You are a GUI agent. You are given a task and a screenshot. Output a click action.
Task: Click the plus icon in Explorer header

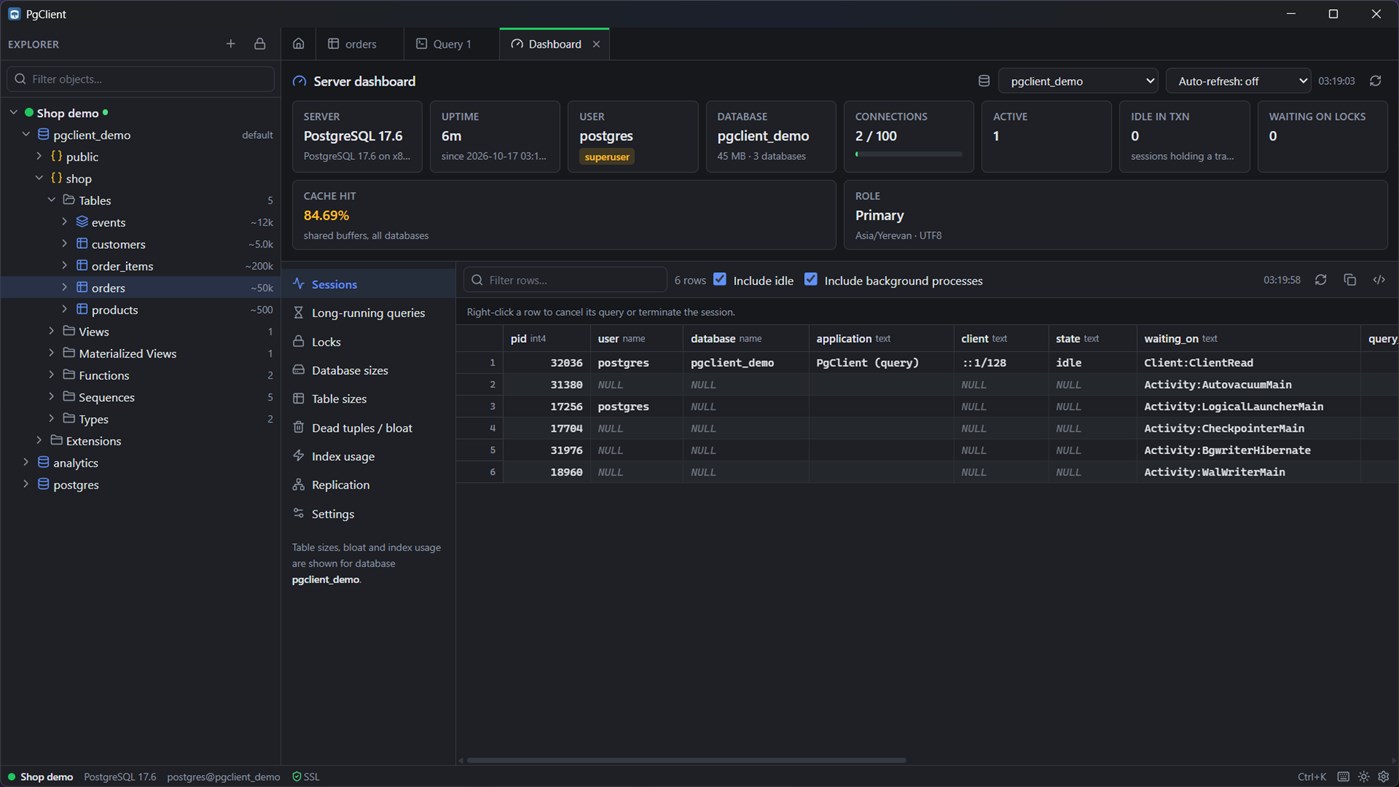coord(231,44)
